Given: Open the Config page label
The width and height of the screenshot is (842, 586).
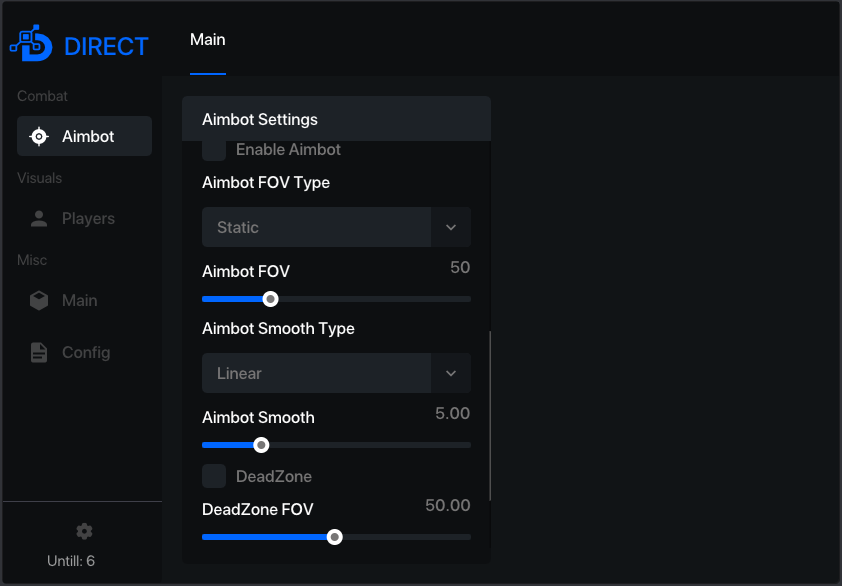Looking at the screenshot, I should point(86,352).
